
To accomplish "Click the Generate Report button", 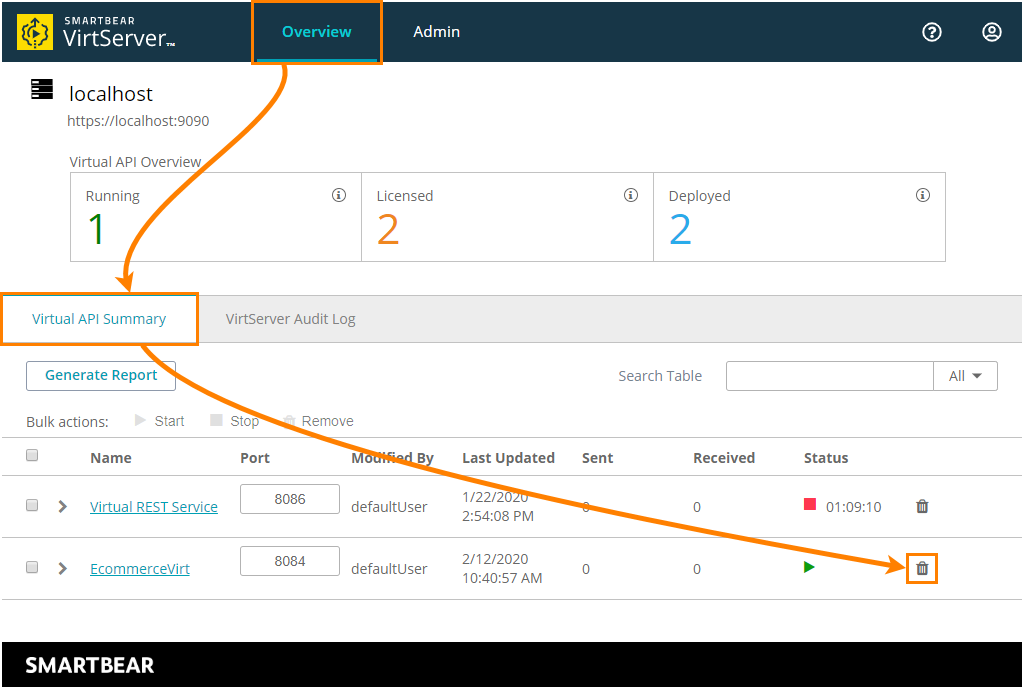I will (101, 375).
